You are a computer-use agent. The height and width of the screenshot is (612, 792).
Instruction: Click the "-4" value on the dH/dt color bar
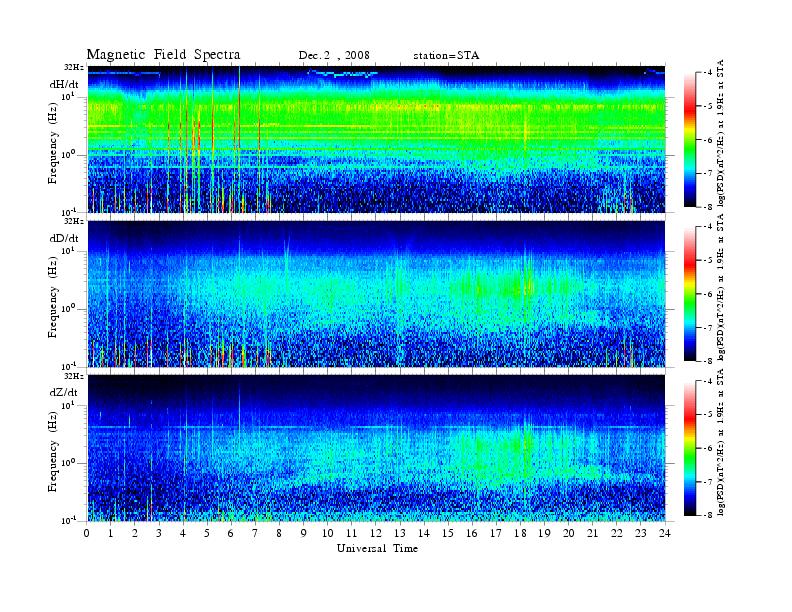click(709, 73)
